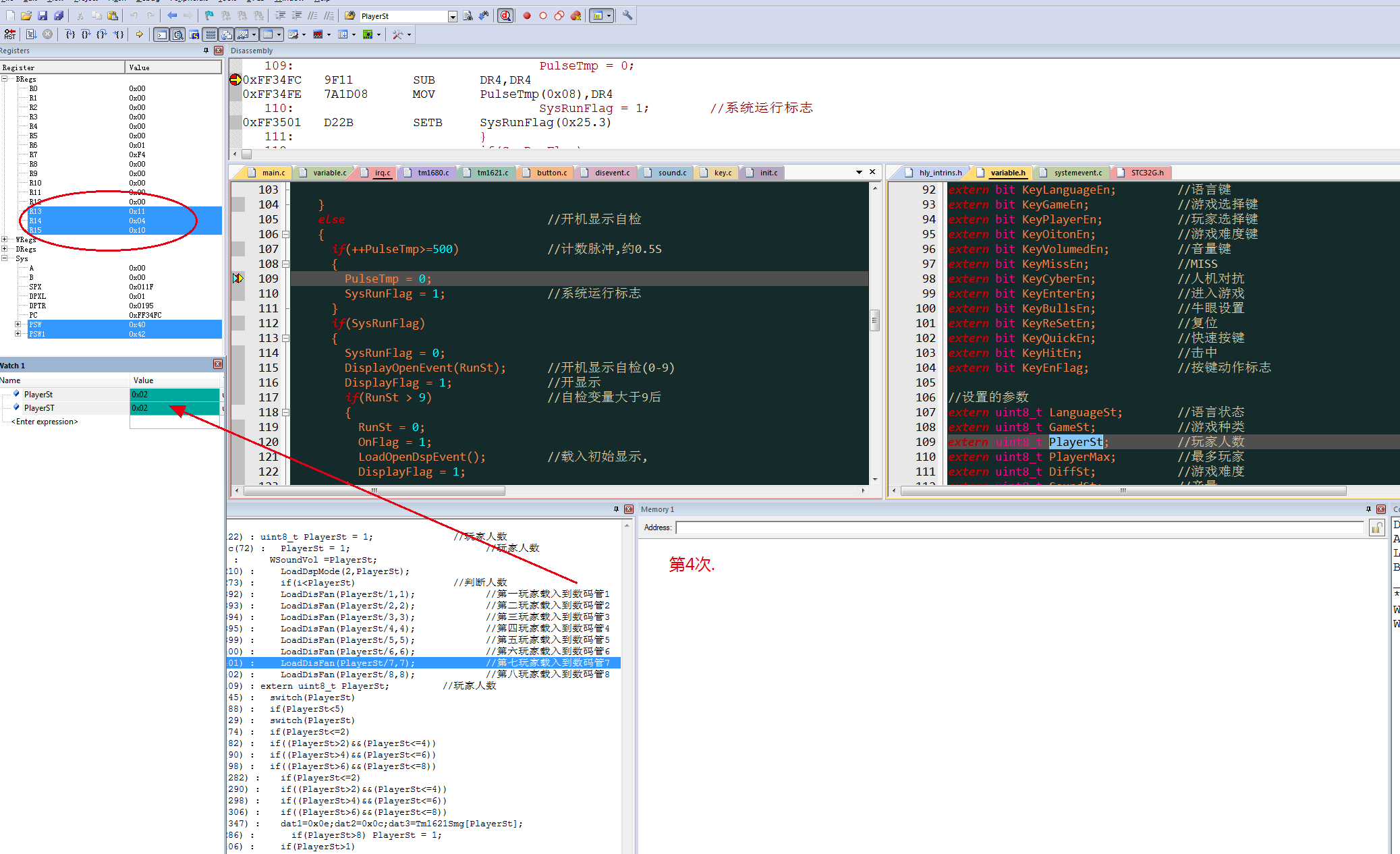Open the Configuration wrench icon

point(627,16)
